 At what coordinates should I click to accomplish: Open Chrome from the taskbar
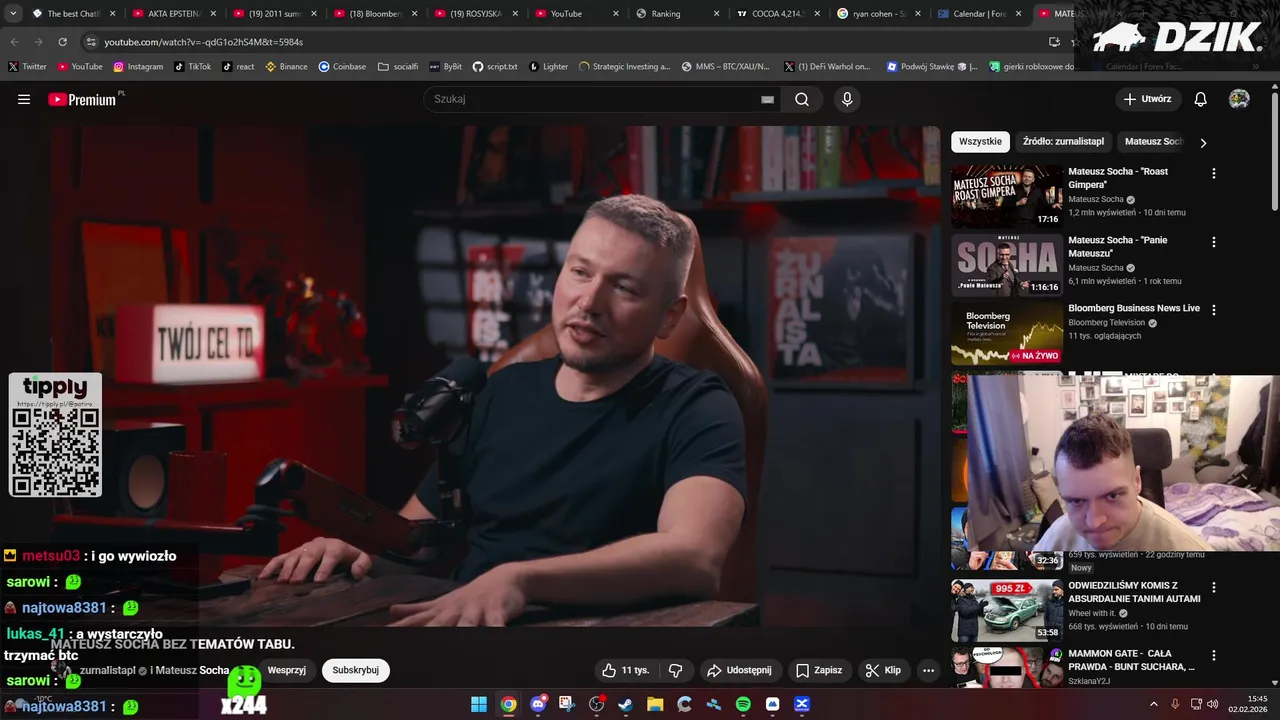click(508, 704)
